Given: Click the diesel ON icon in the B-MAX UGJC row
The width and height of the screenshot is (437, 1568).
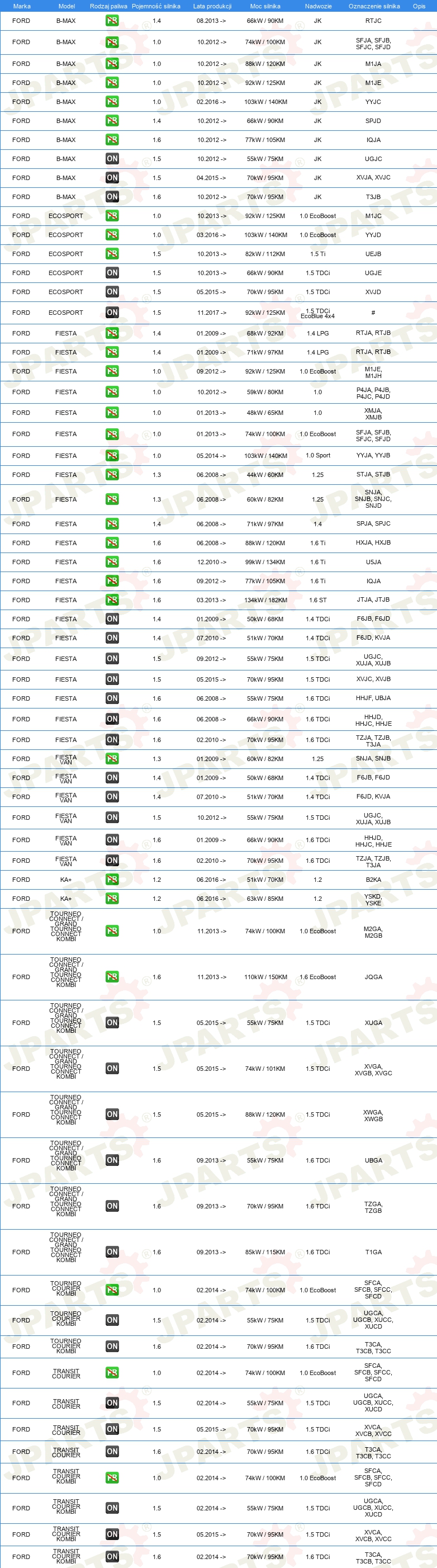Looking at the screenshot, I should pyautogui.click(x=112, y=159).
